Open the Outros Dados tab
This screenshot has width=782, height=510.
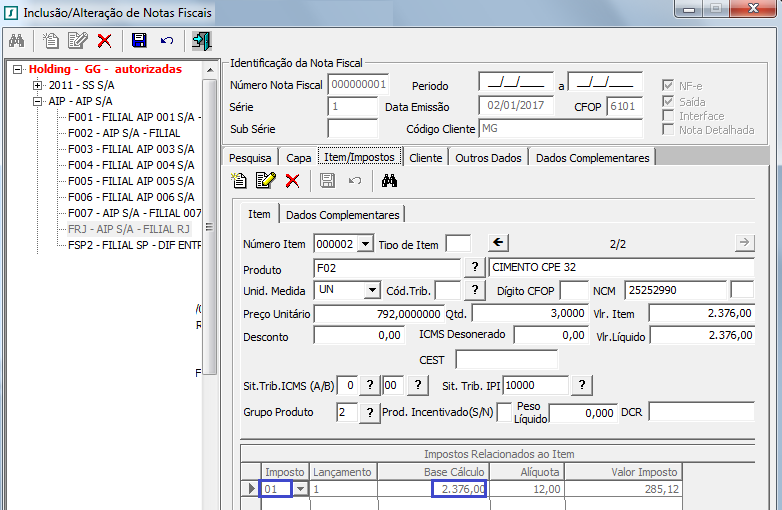488,157
